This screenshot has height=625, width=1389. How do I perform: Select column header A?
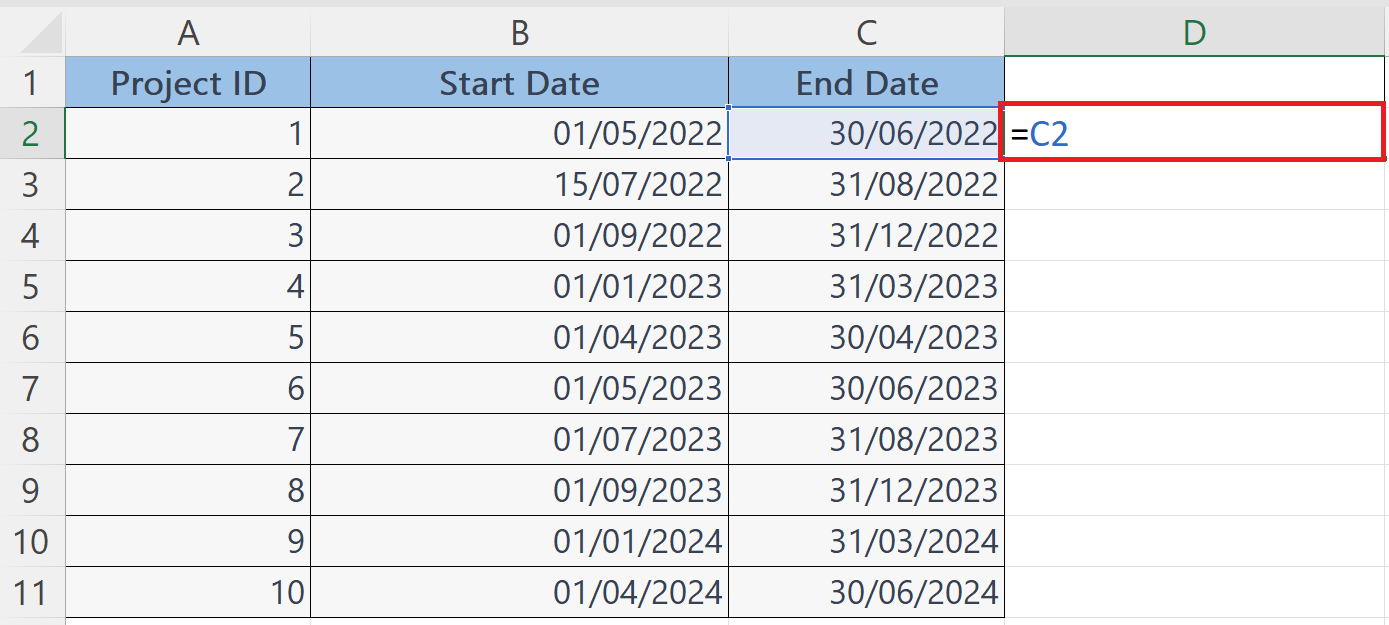point(186,31)
